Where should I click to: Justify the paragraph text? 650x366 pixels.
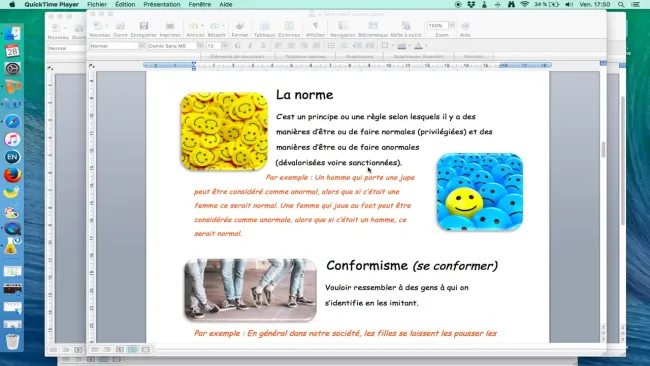(316, 46)
